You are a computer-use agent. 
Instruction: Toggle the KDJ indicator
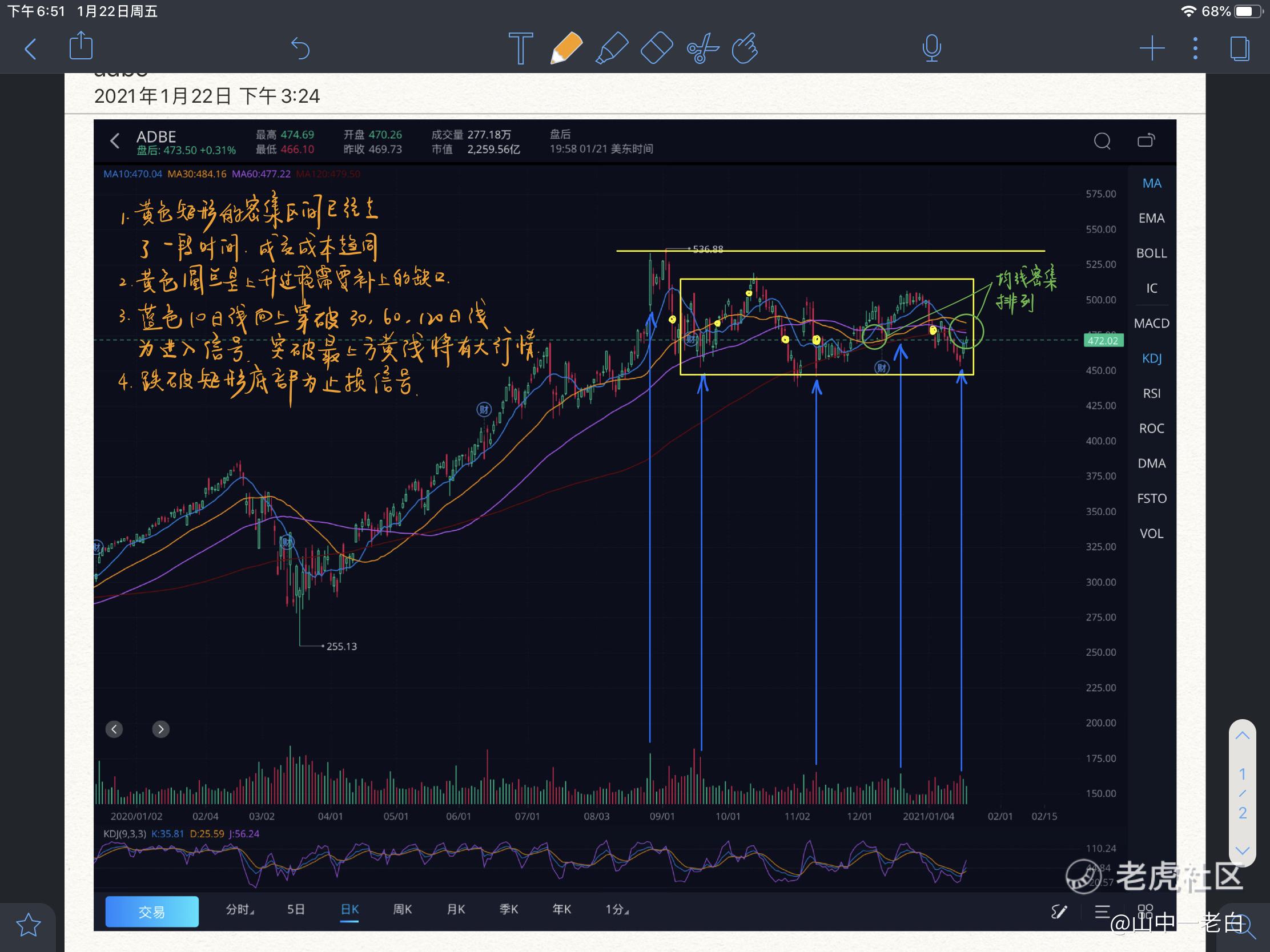(1151, 358)
